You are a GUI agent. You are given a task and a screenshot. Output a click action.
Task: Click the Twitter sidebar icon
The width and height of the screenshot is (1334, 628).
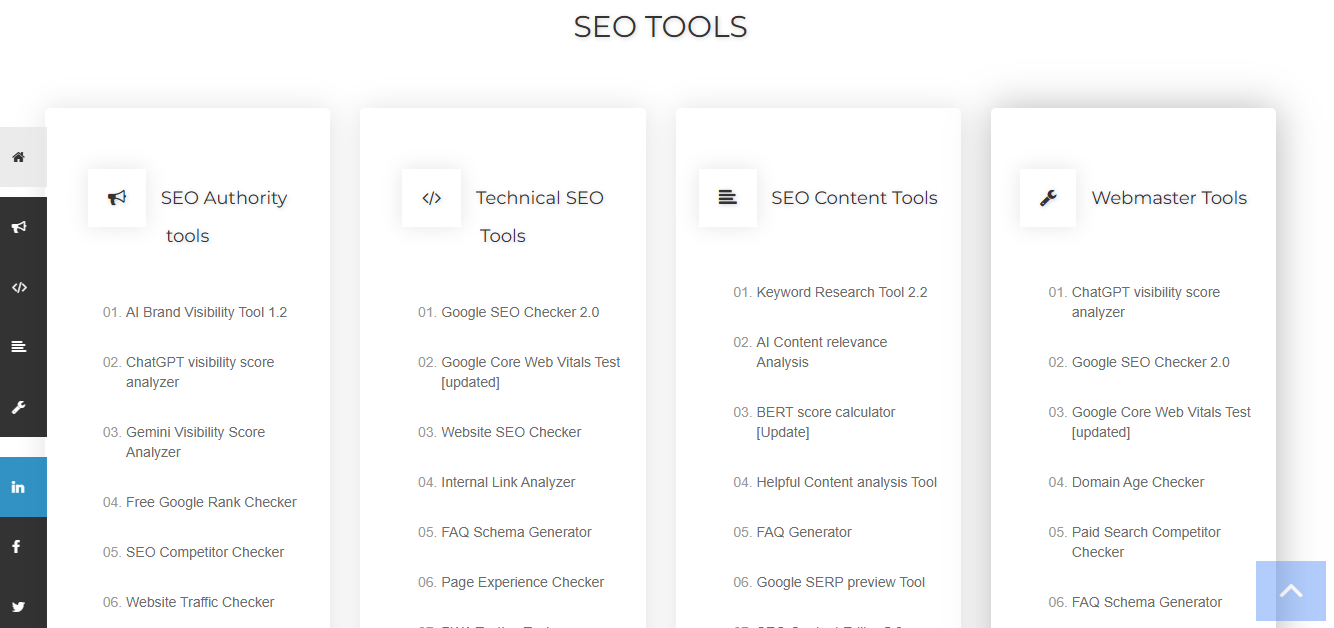pos(19,606)
